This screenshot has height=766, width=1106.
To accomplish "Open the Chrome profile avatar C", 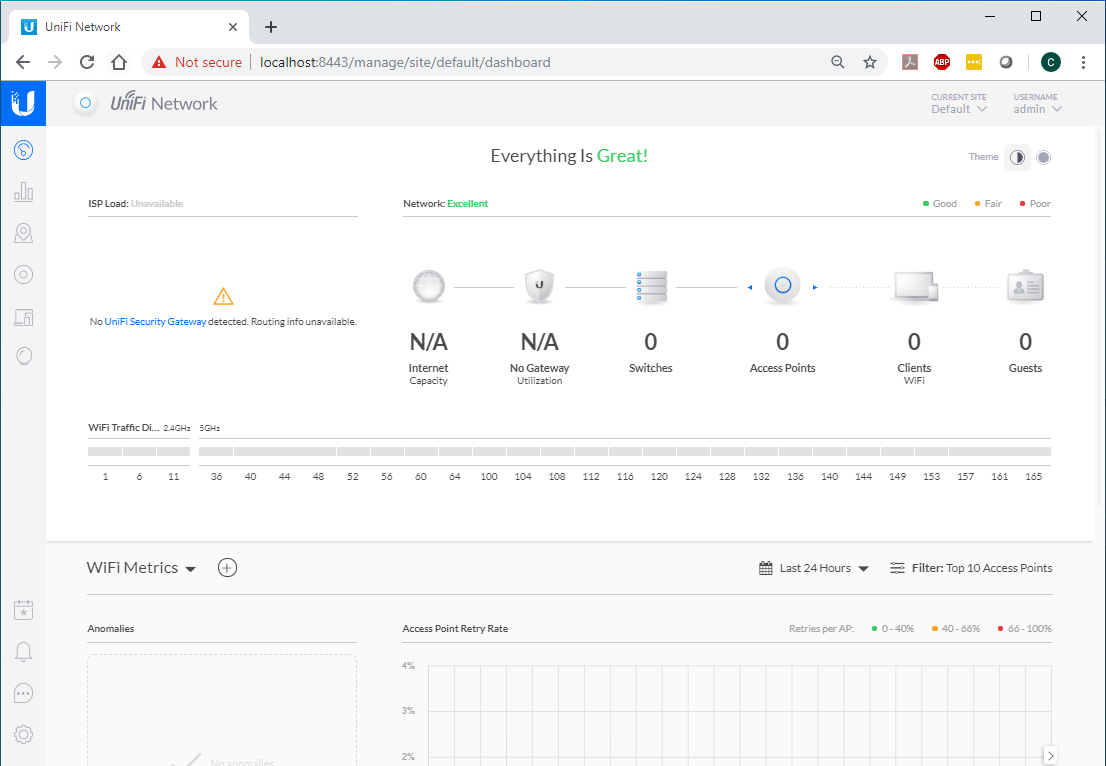I will click(1050, 62).
